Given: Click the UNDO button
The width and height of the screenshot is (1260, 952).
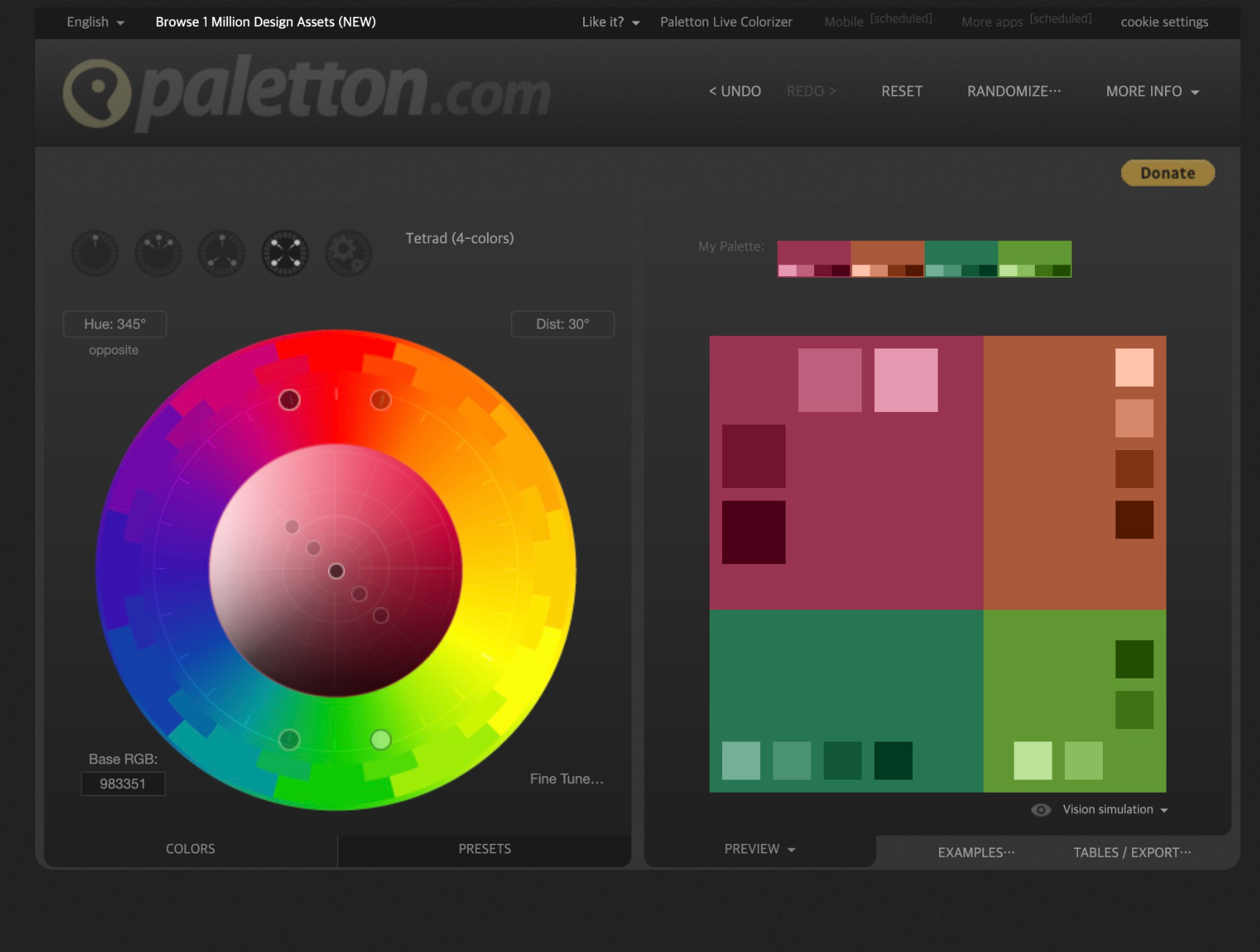Looking at the screenshot, I should (x=735, y=91).
